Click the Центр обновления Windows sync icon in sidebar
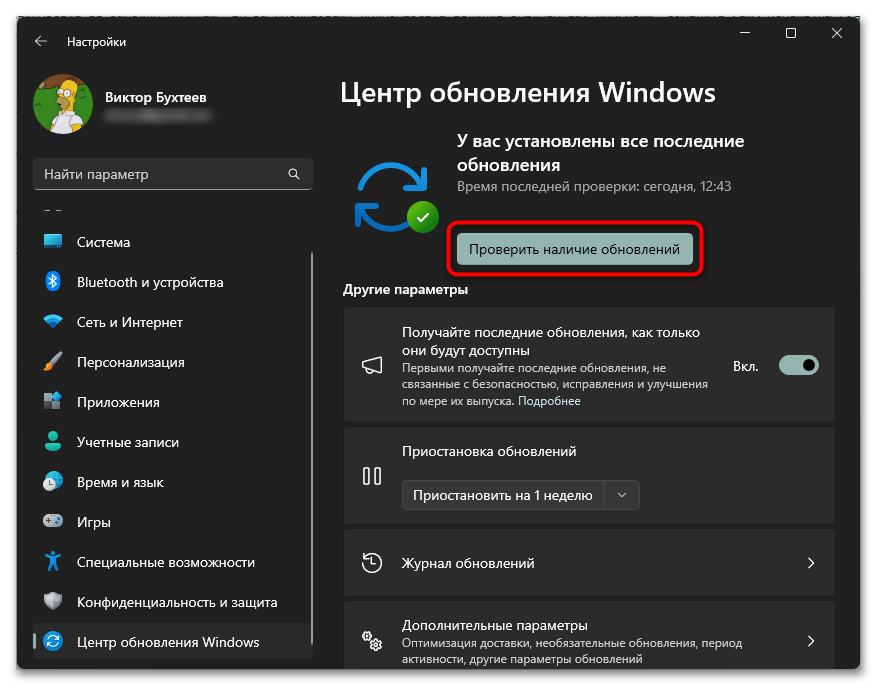Image resolution: width=877 pixels, height=686 pixels. [53, 641]
